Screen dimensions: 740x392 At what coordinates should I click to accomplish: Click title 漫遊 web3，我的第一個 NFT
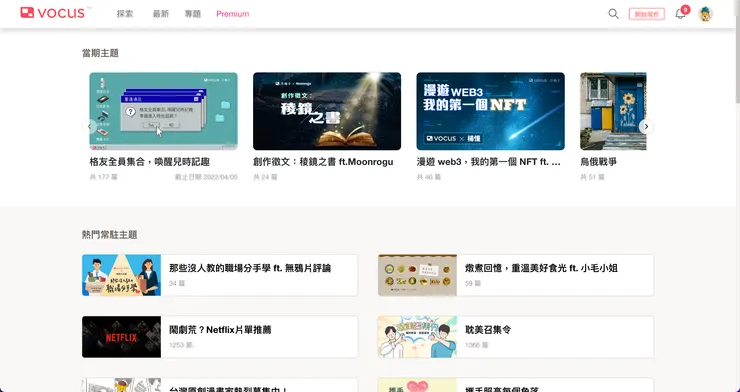pos(489,162)
